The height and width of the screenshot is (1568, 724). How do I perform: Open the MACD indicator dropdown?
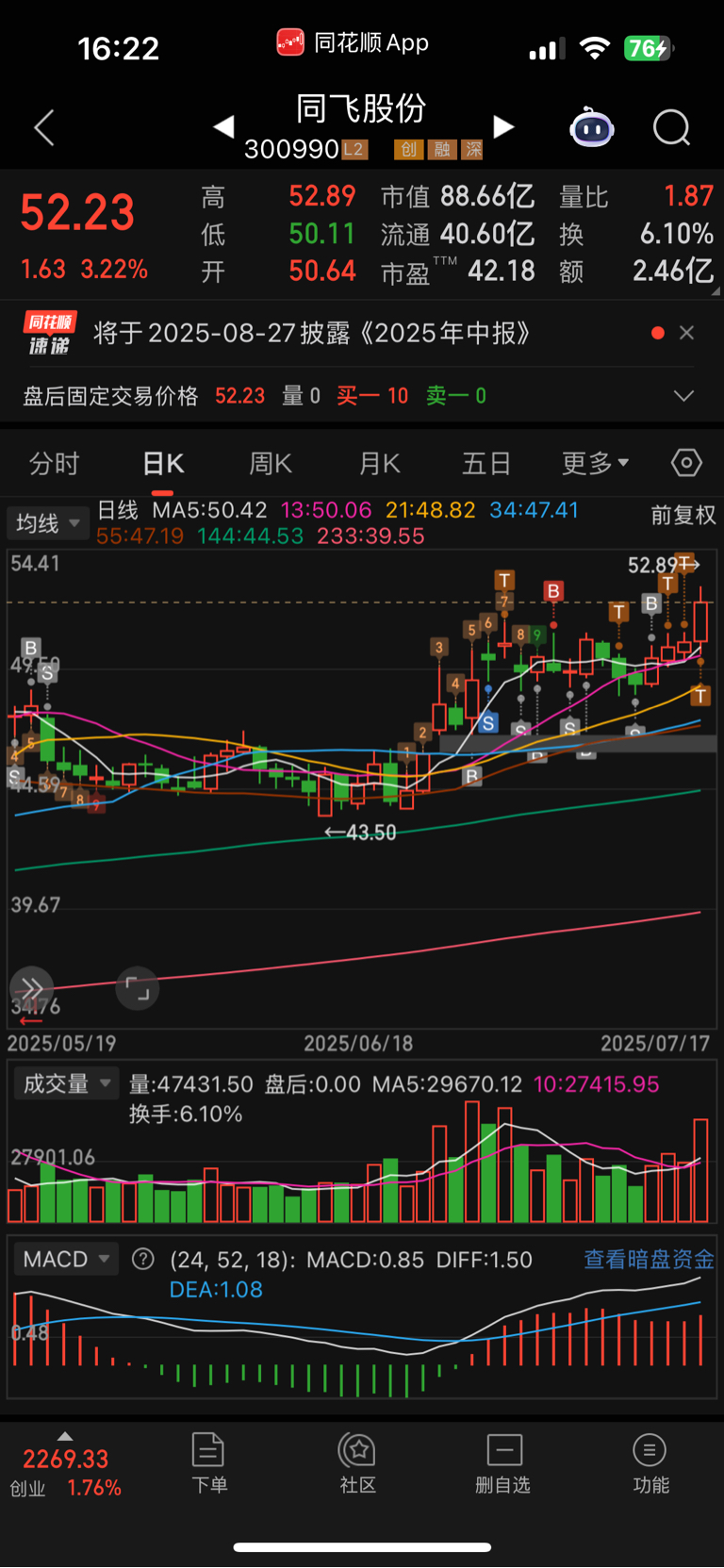tap(65, 1260)
